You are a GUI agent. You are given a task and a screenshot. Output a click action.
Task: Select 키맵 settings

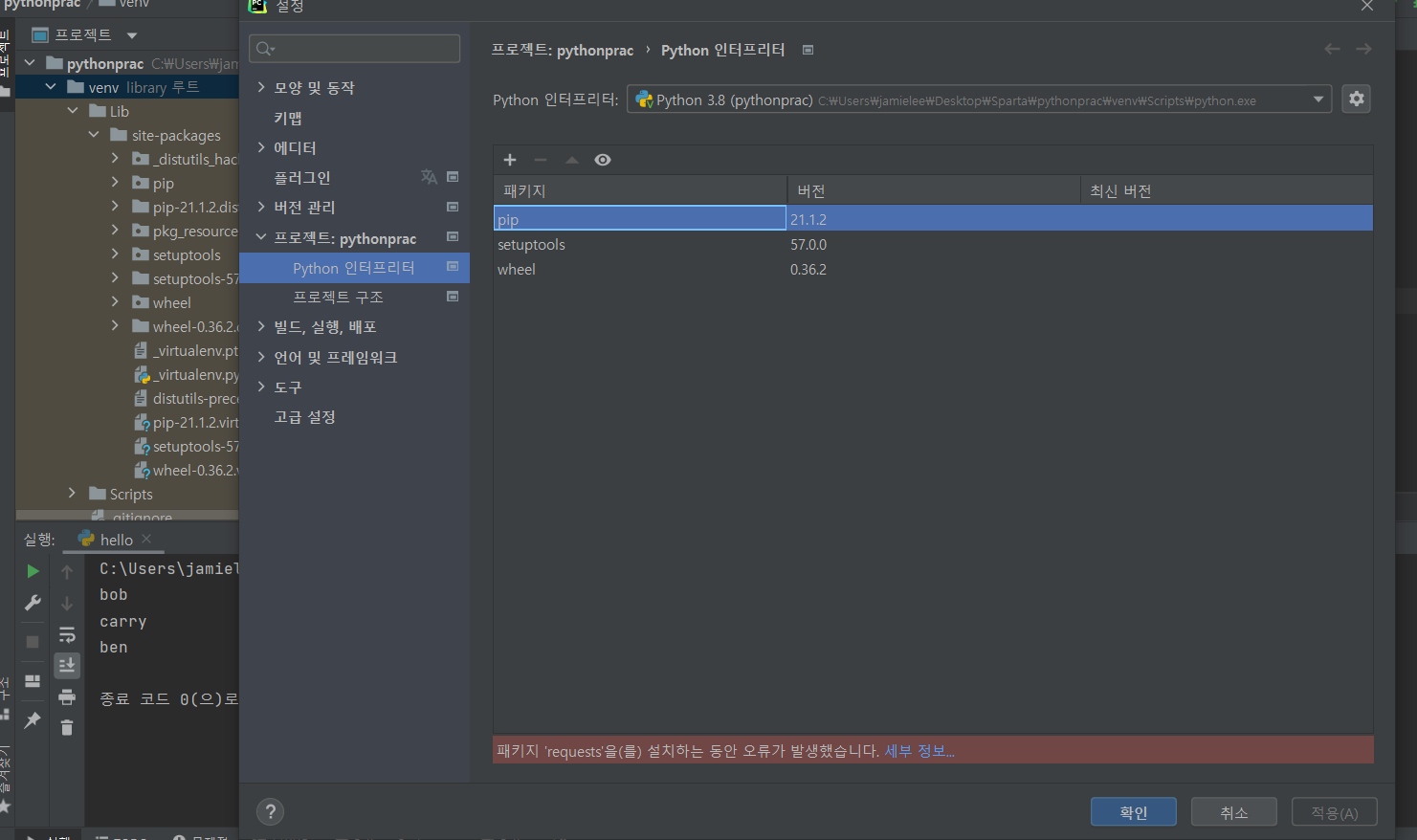[x=288, y=118]
